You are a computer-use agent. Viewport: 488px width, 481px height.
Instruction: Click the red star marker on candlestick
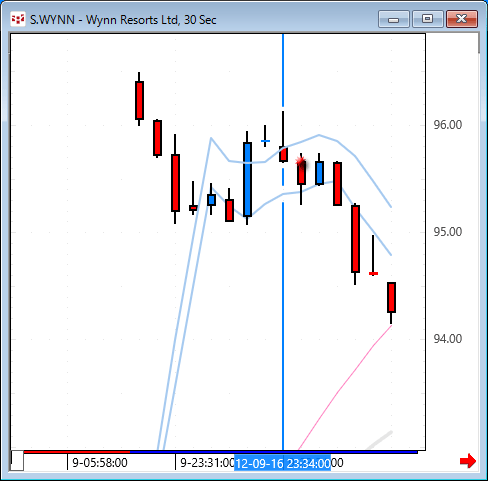click(301, 162)
